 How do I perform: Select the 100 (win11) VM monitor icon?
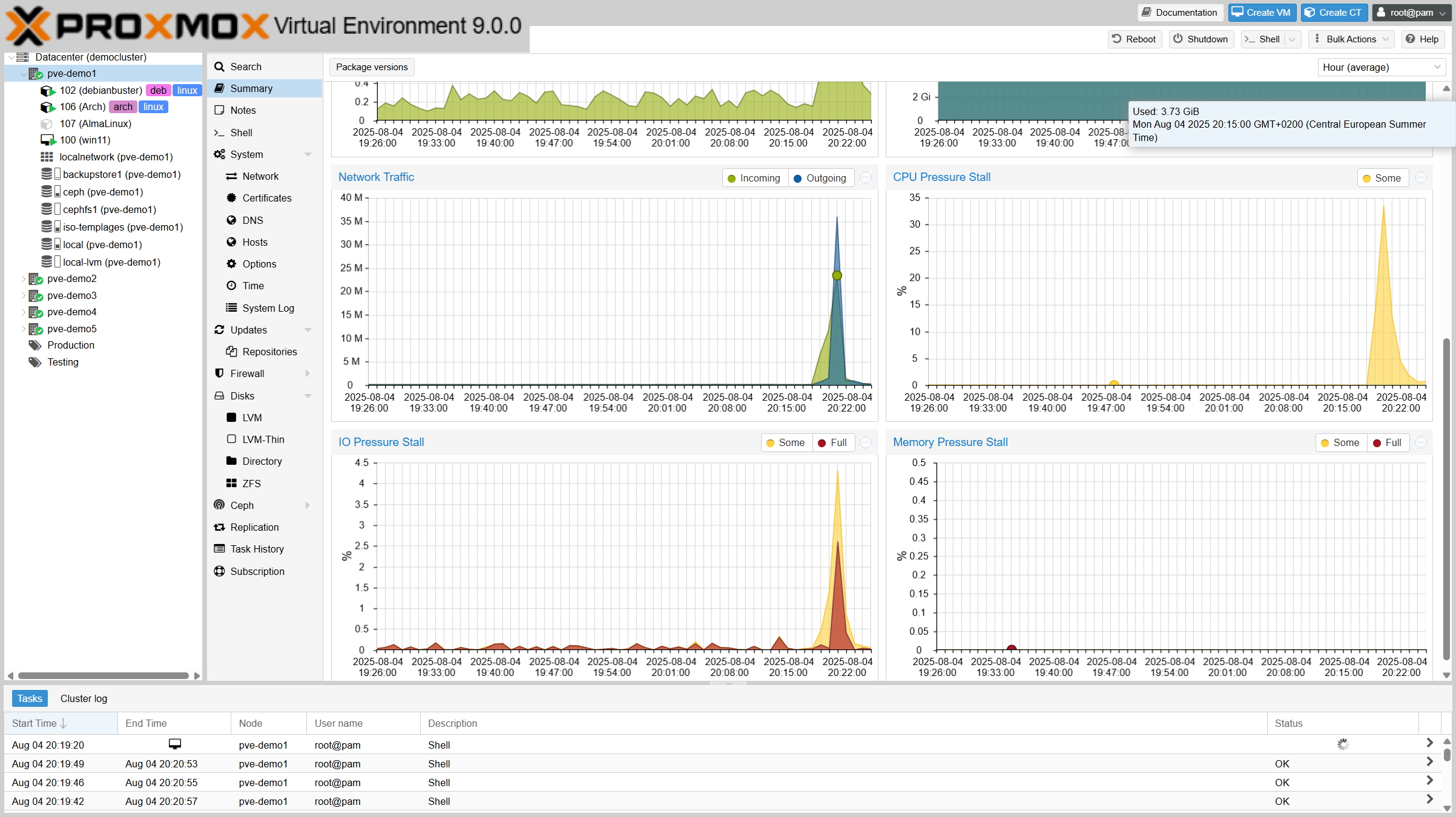coord(47,140)
